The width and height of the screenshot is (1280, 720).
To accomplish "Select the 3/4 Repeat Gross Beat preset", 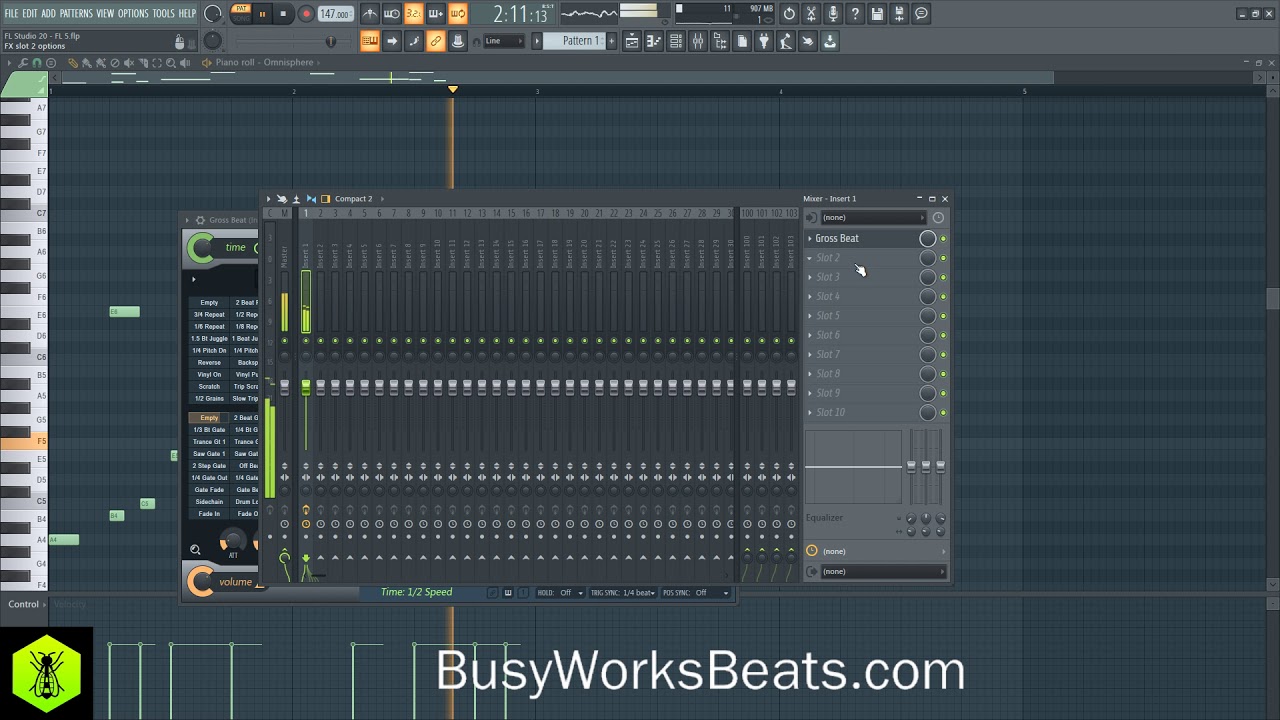I will tap(209, 315).
